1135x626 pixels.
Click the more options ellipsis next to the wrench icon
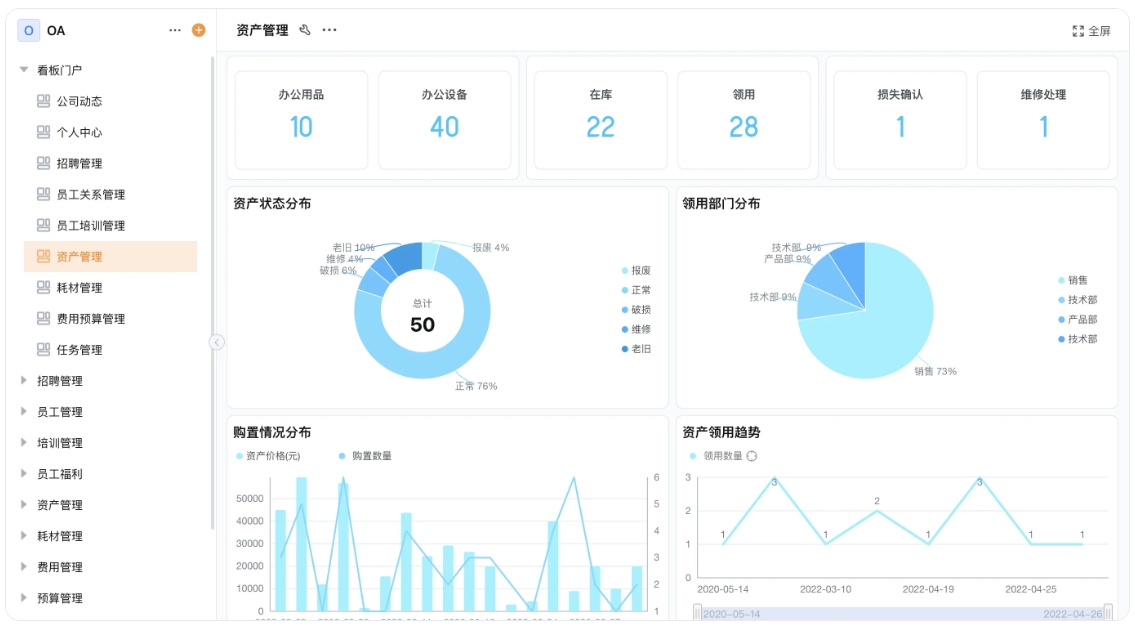331,30
